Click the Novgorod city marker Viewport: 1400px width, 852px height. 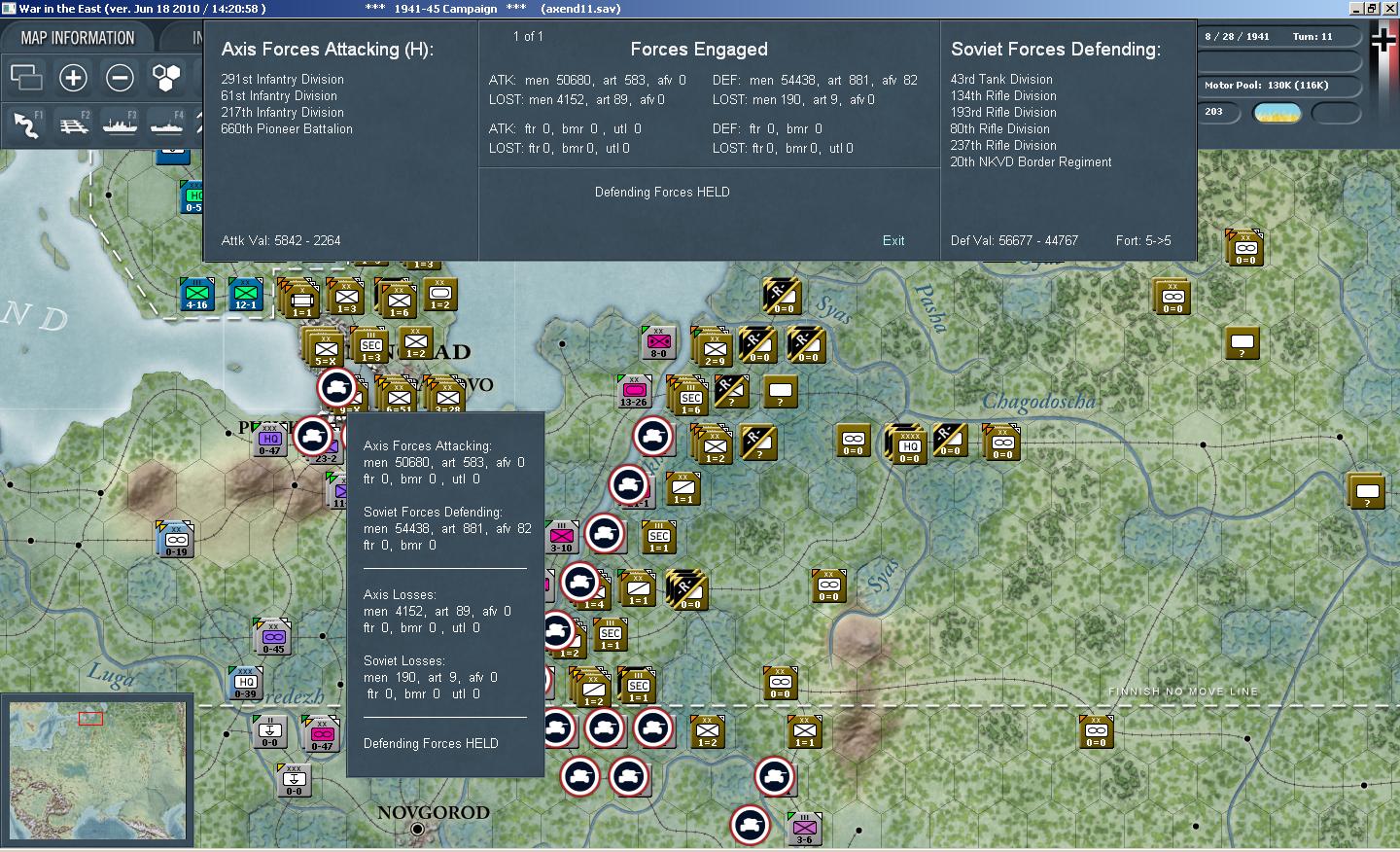click(x=417, y=829)
